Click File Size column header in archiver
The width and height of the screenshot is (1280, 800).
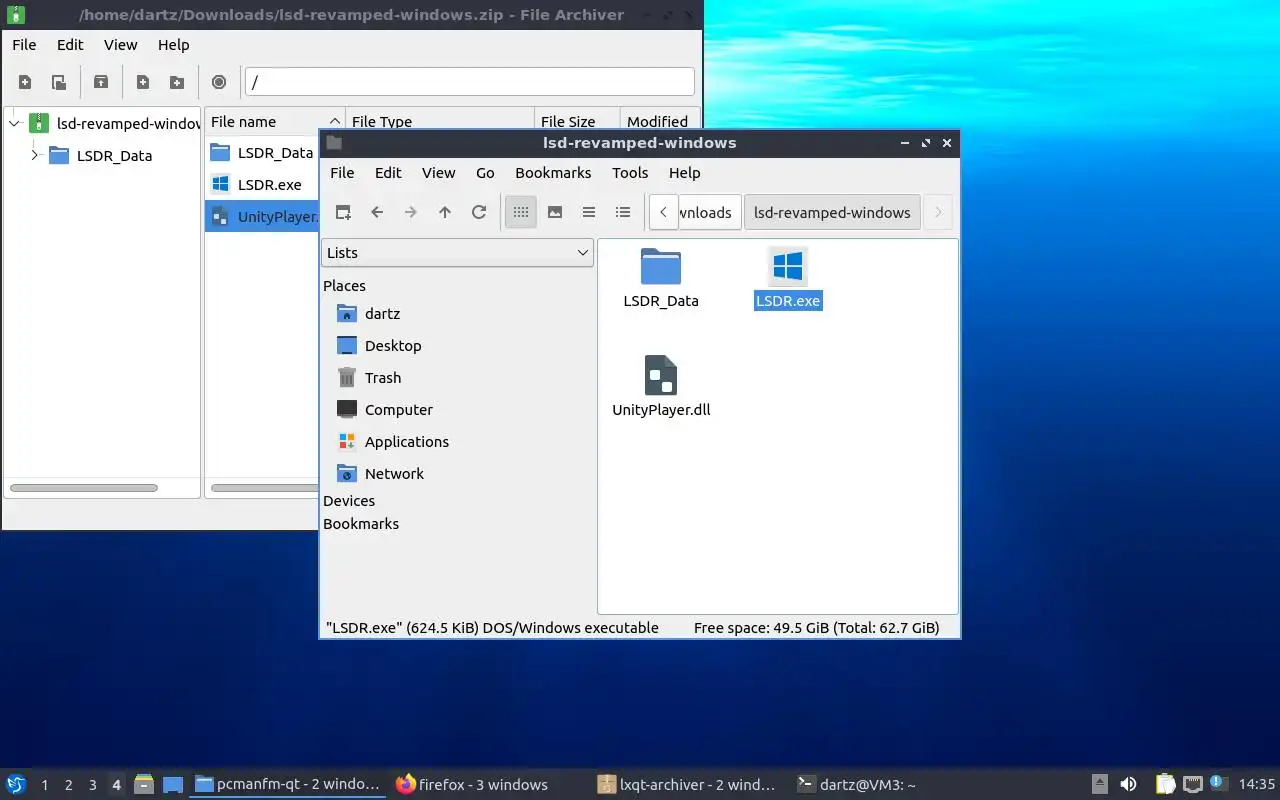[577, 121]
